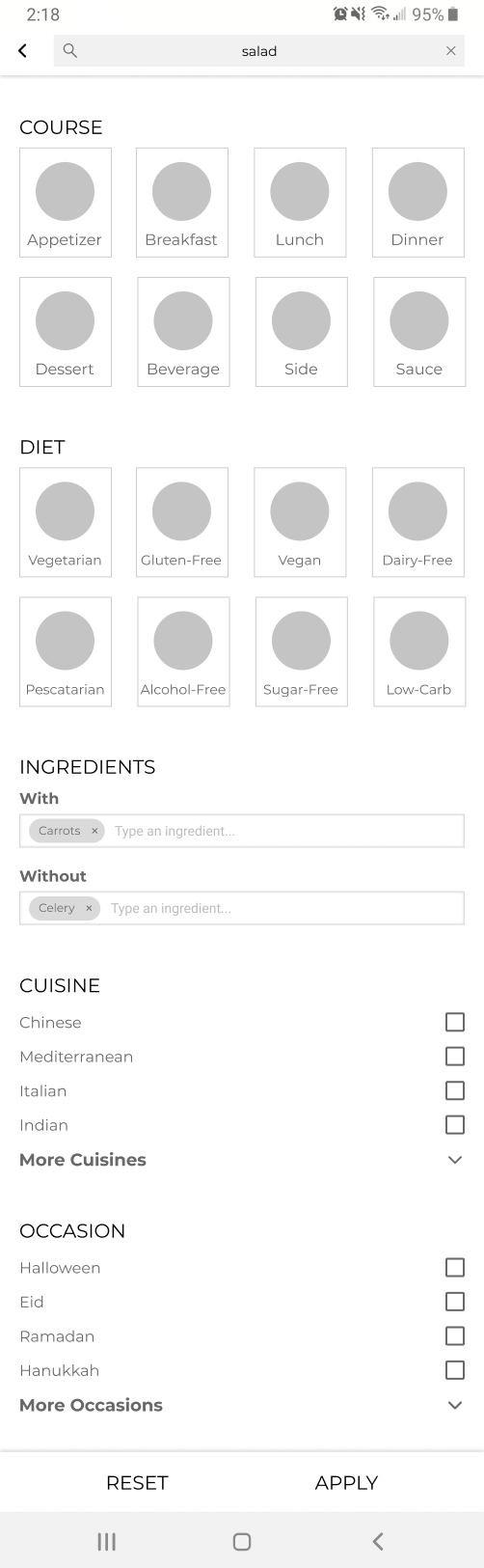
Task: Remove the Carrots ingredient chip
Action: click(x=94, y=831)
